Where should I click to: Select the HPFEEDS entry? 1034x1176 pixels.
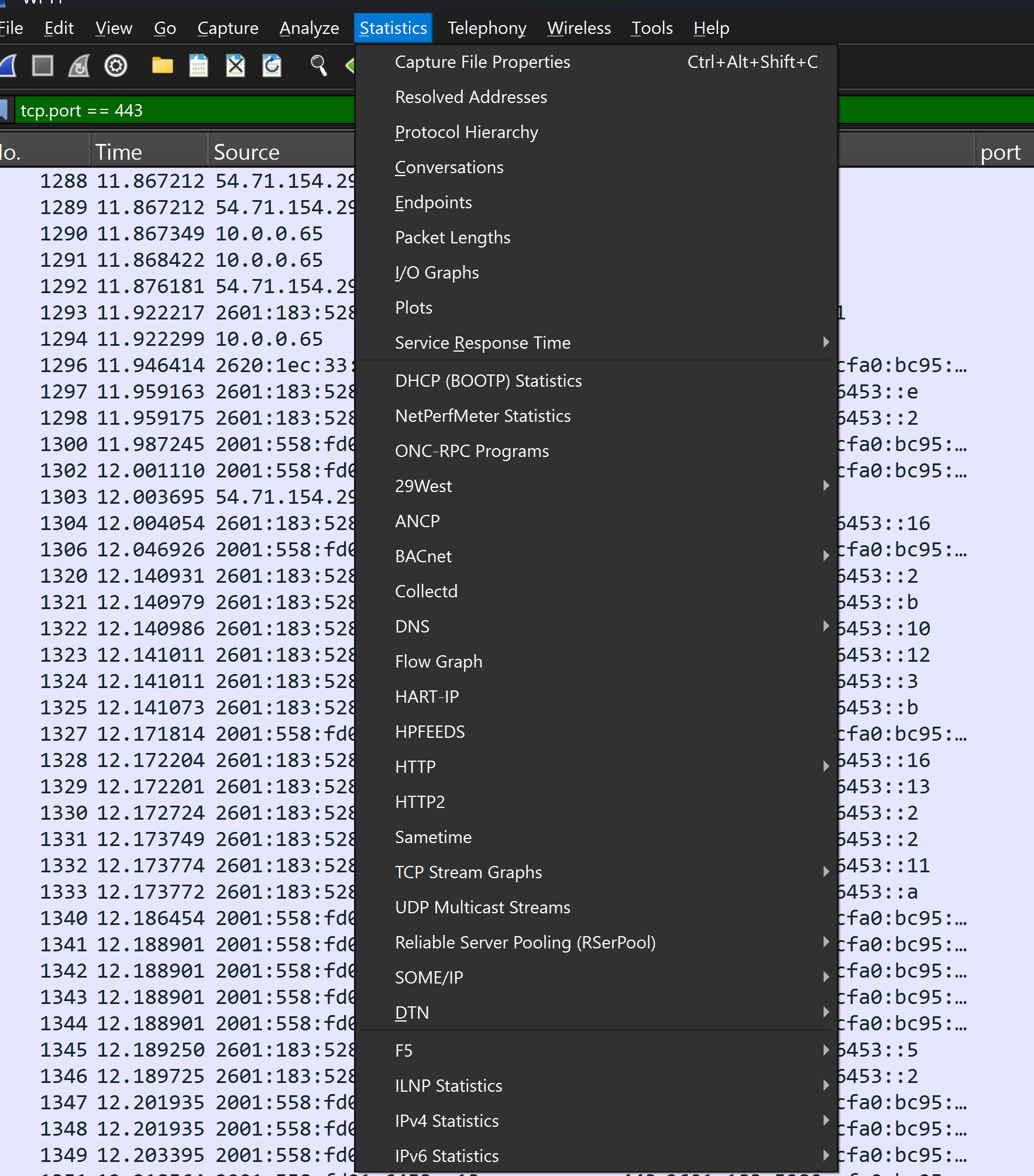point(596,732)
